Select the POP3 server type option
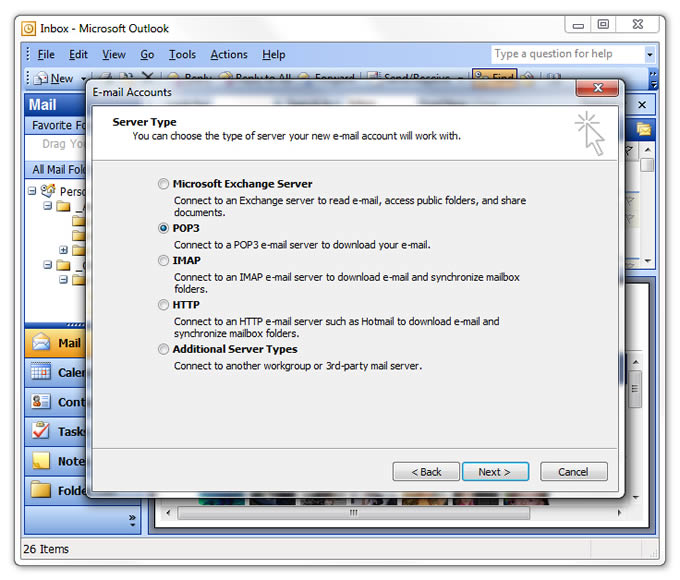Screen dimensions: 680x580 pyautogui.click(x=163, y=228)
